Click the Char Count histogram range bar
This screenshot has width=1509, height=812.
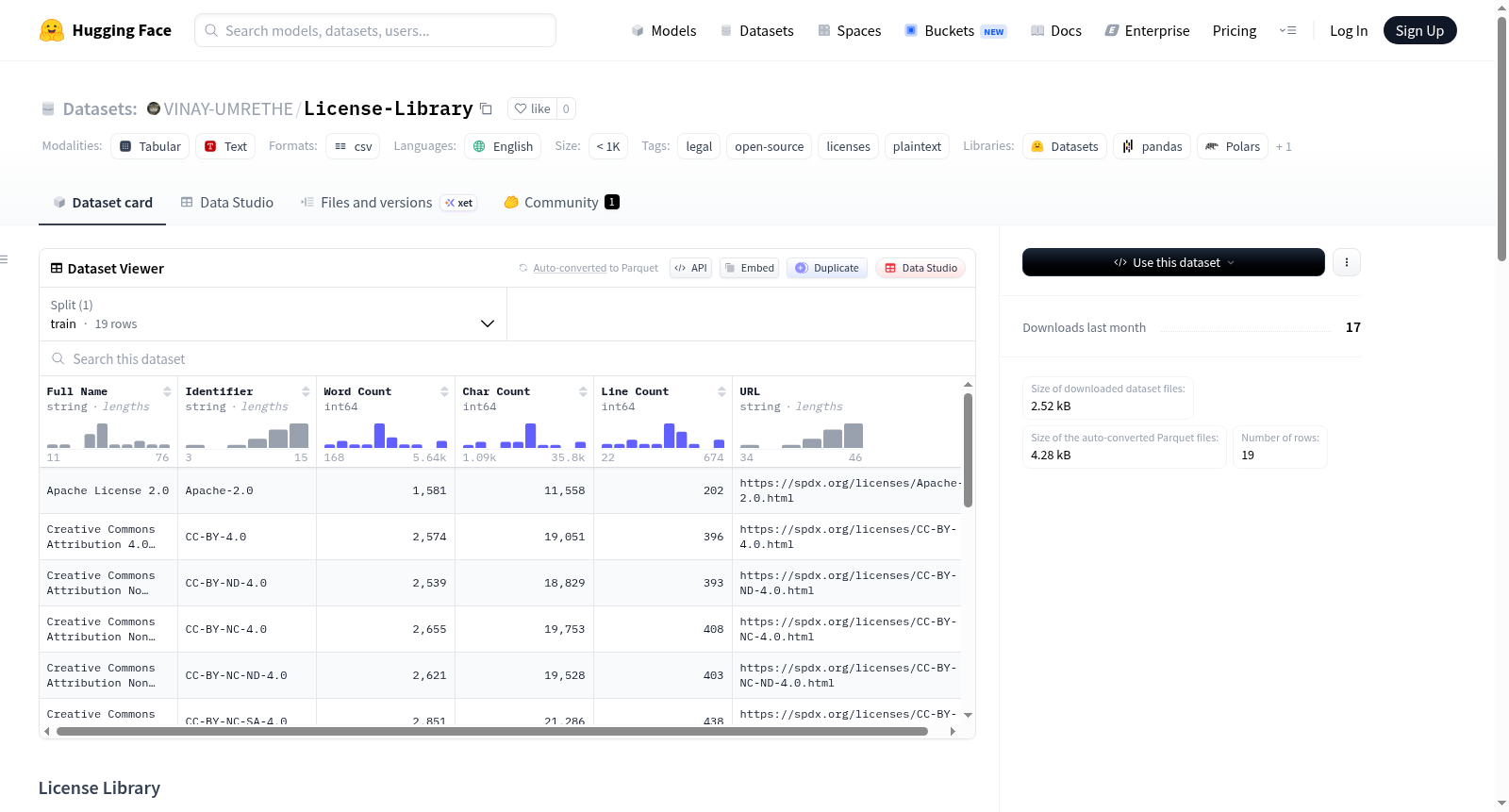pyautogui.click(x=523, y=435)
